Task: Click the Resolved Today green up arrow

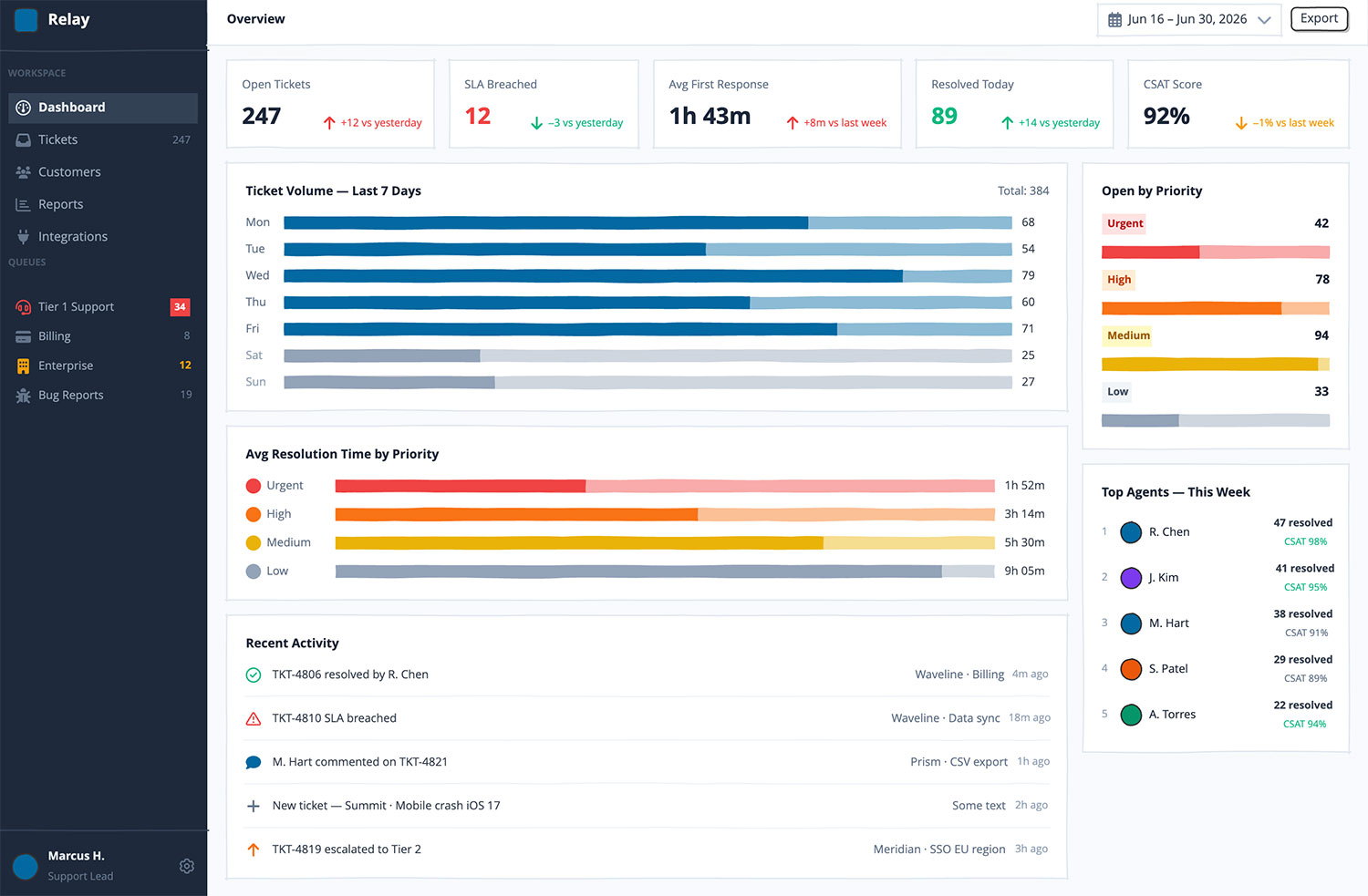Action: tap(1008, 123)
